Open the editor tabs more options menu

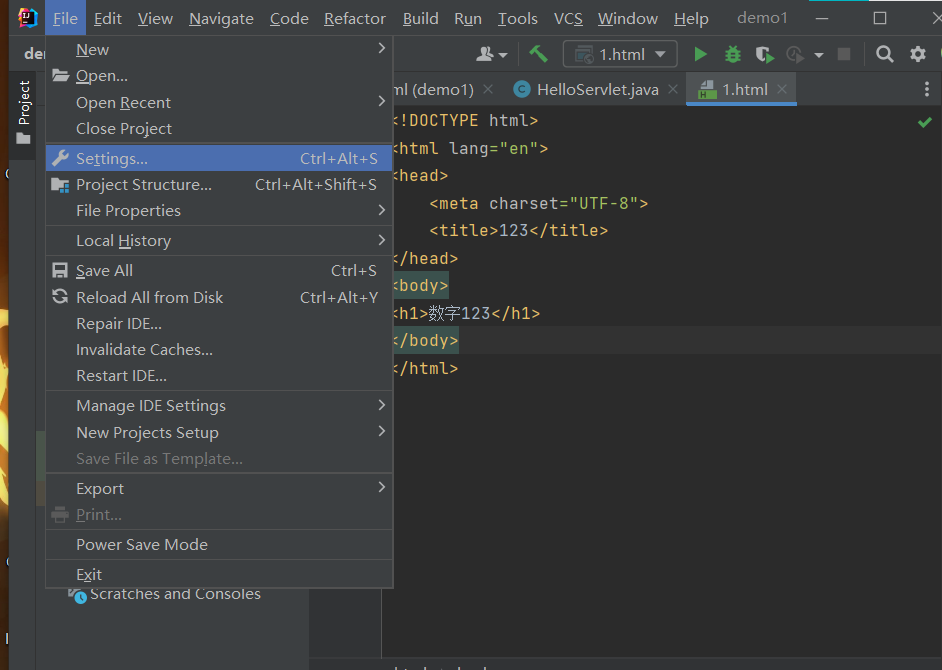(926, 89)
